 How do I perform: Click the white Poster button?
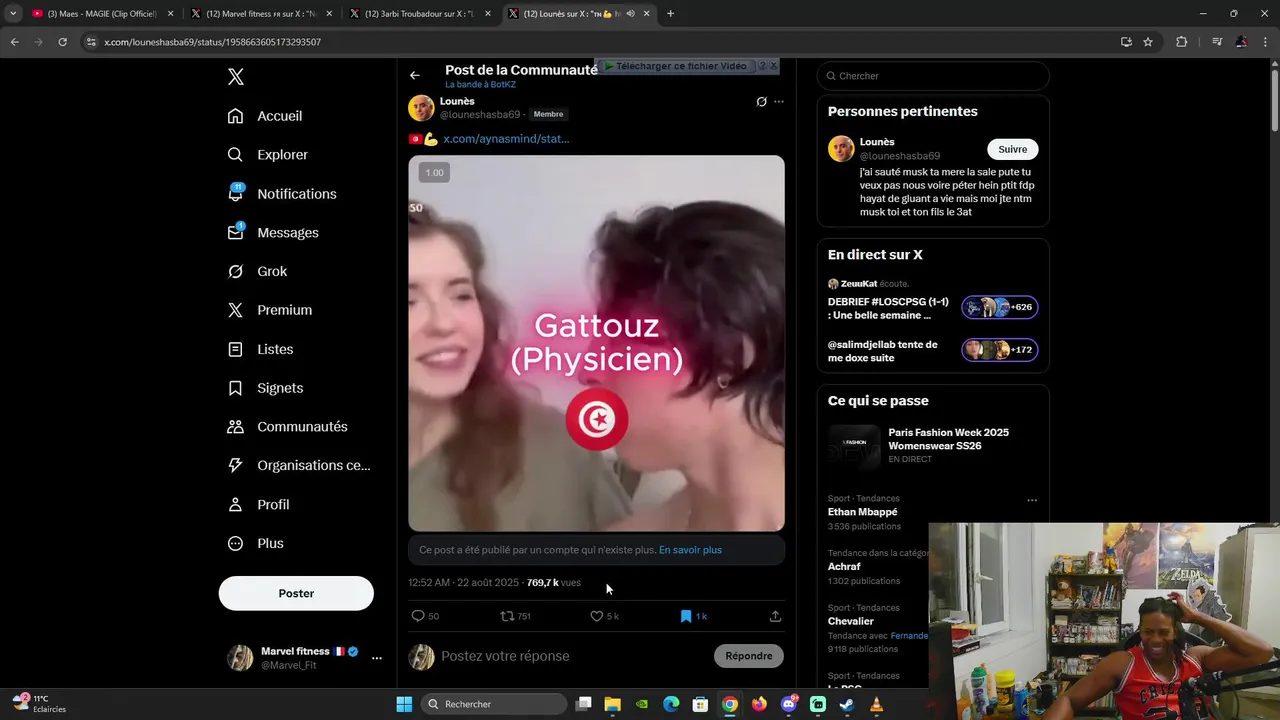coord(296,593)
